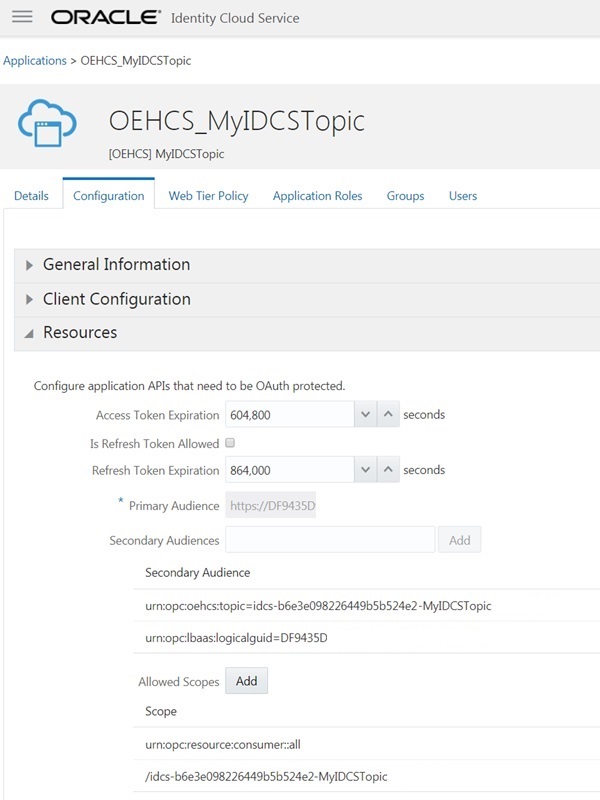Decrease Access Token Expiration with the down arrow
The width and height of the screenshot is (600, 800).
(x=364, y=413)
